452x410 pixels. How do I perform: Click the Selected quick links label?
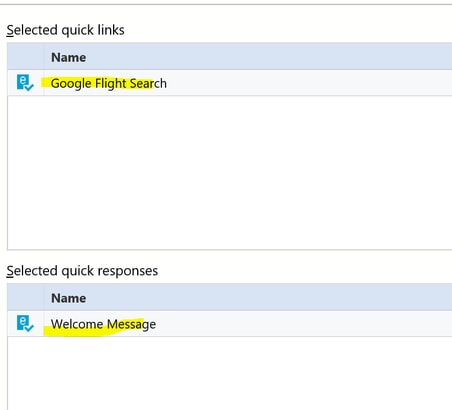(66, 30)
